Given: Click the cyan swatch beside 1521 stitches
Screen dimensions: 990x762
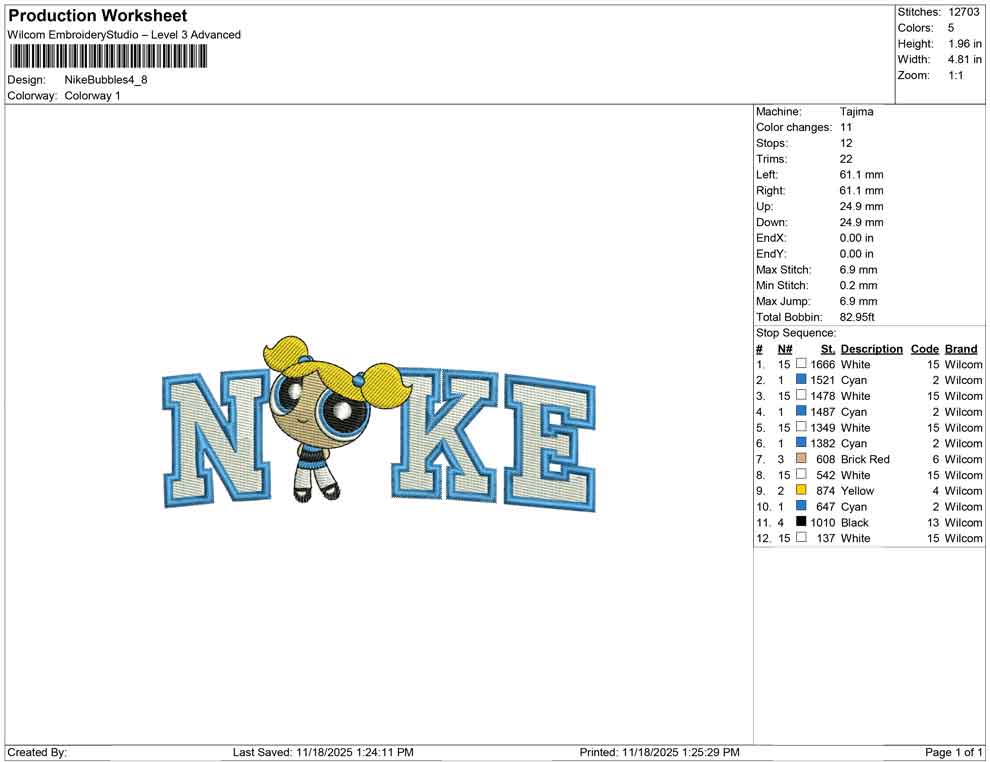Looking at the screenshot, I should click(801, 379).
